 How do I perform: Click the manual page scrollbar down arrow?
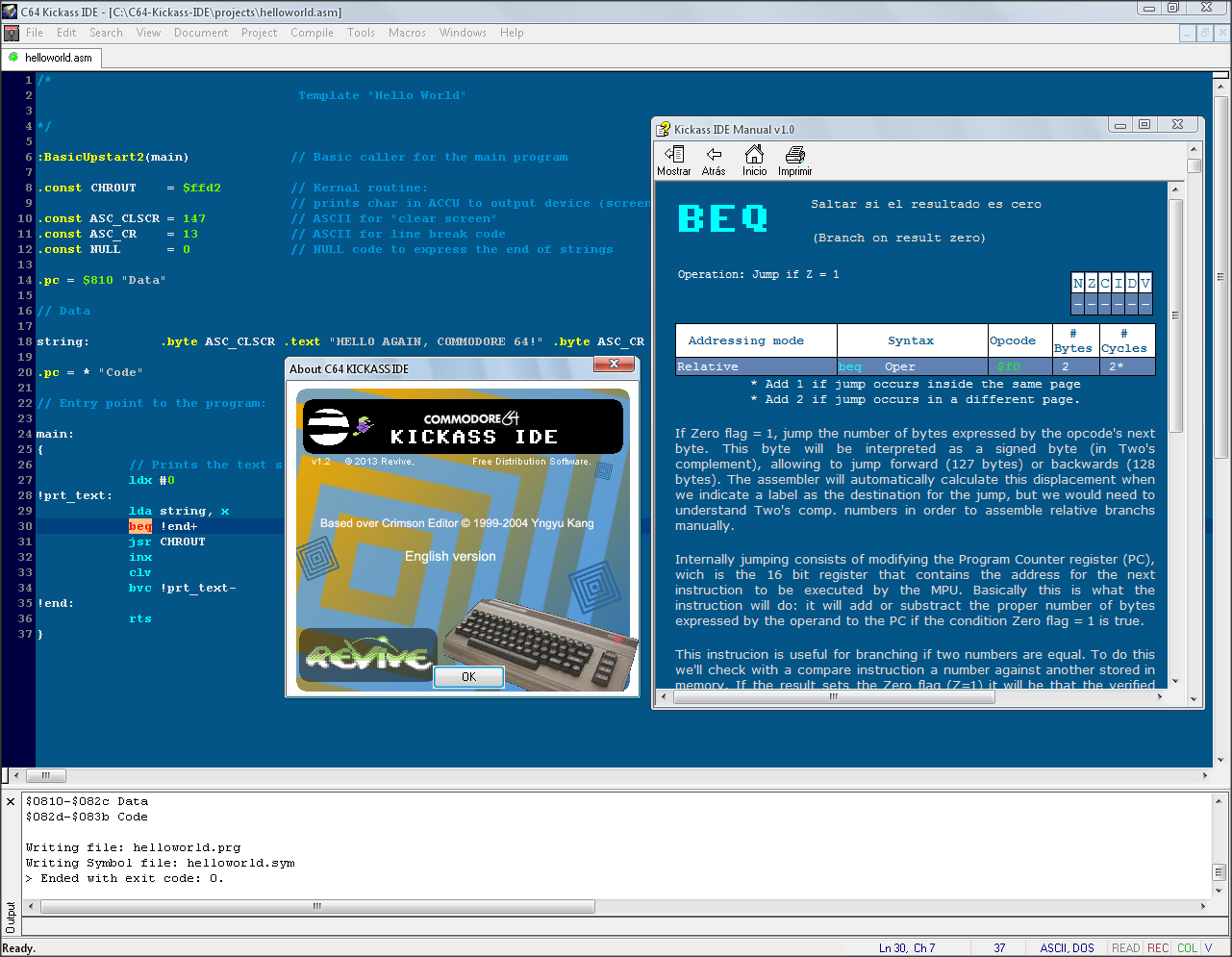[1175, 680]
